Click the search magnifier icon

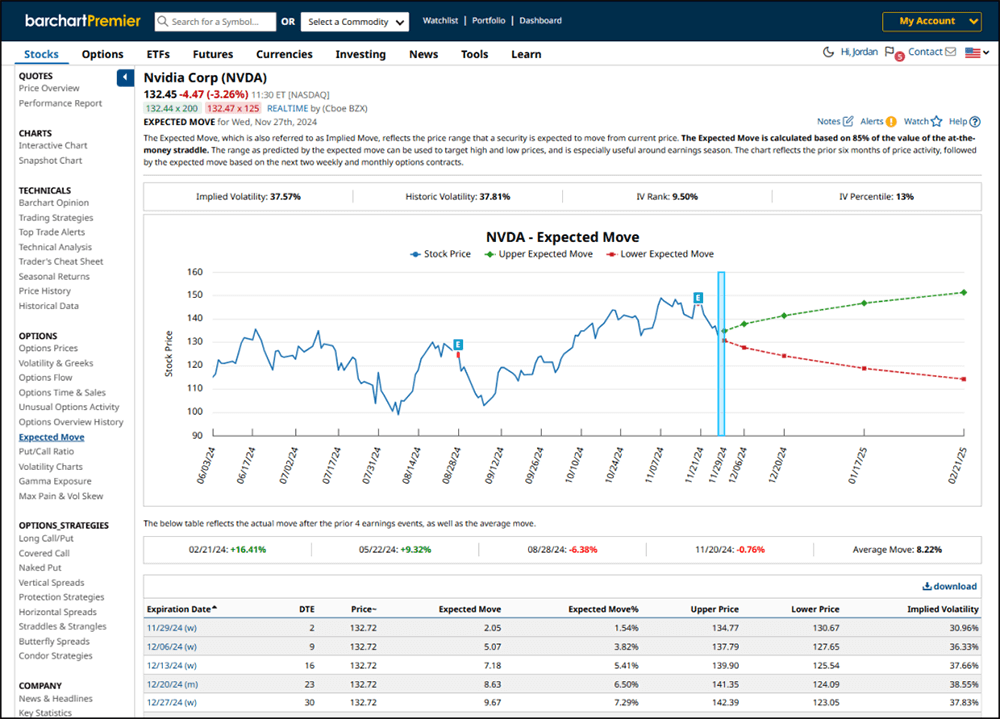click(163, 21)
